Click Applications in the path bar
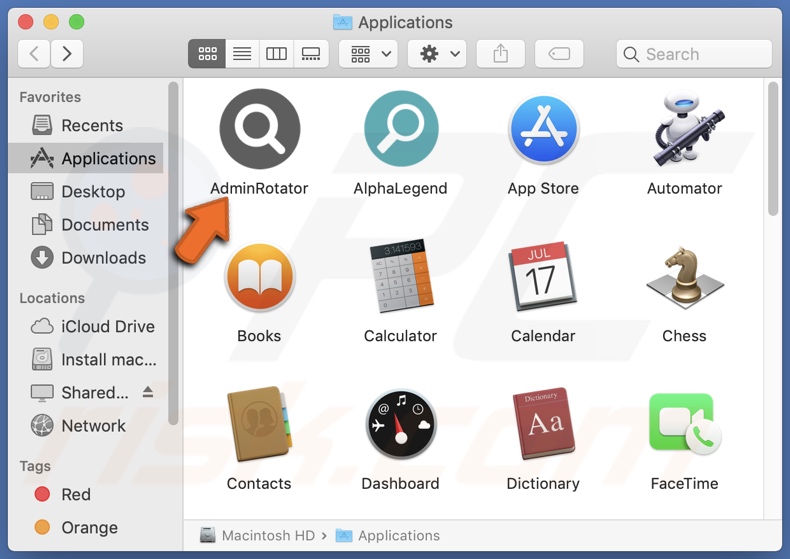The image size is (790, 559). point(388,535)
